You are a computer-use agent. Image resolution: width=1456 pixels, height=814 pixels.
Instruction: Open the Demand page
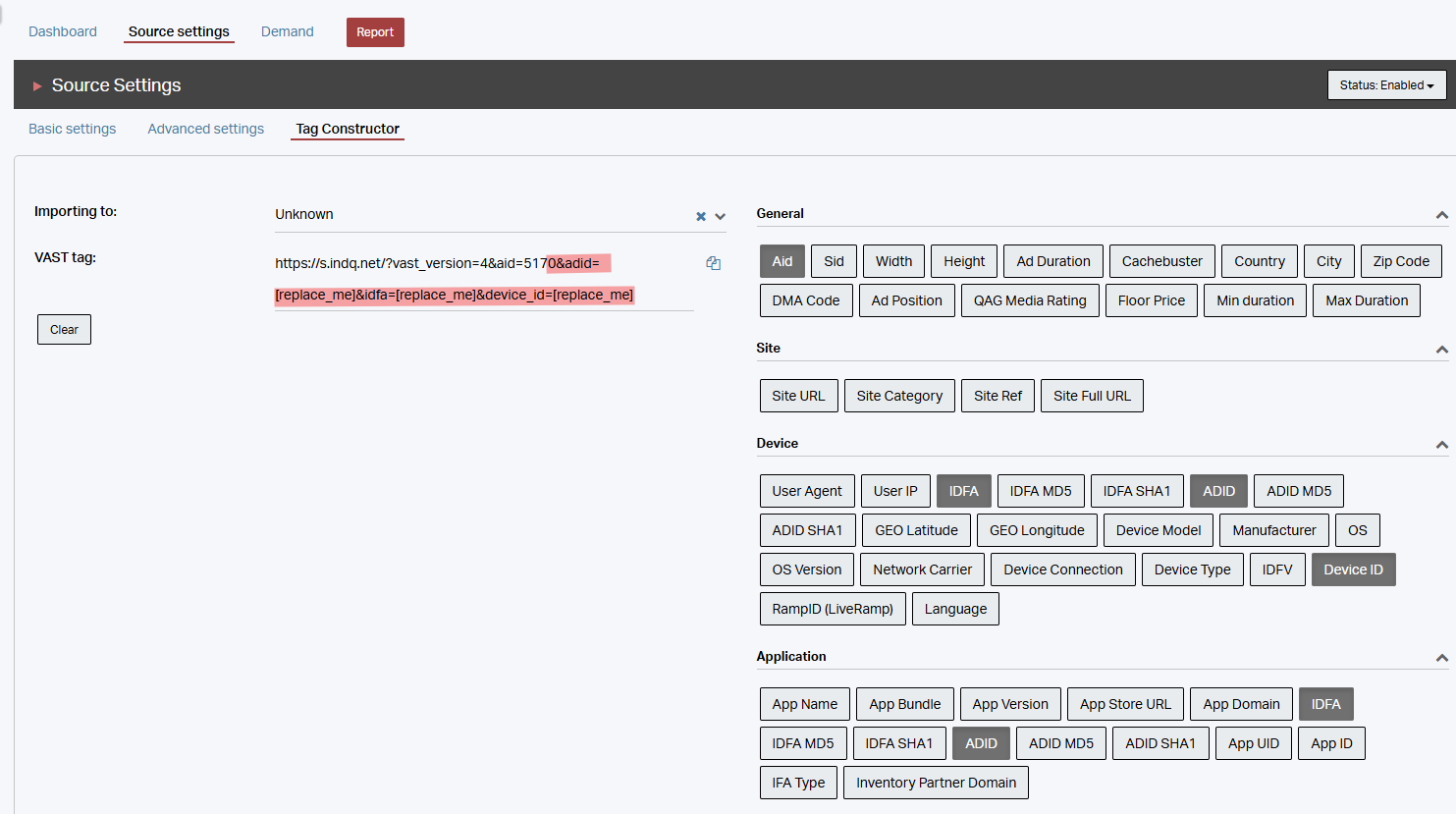(287, 31)
